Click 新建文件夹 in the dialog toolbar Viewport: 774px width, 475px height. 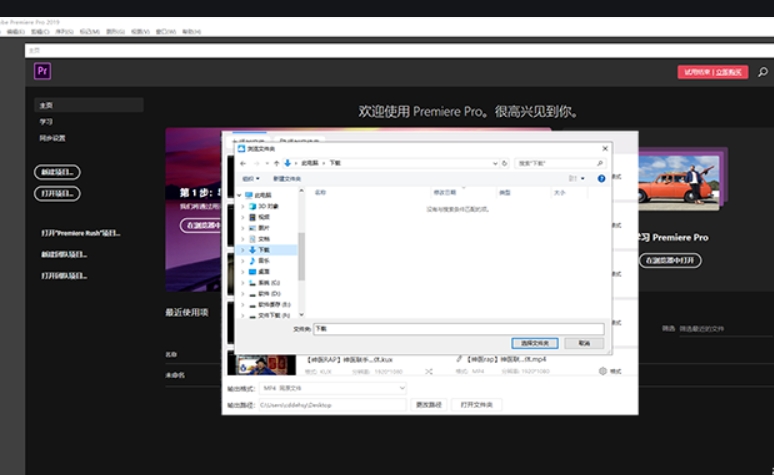[x=287, y=179]
